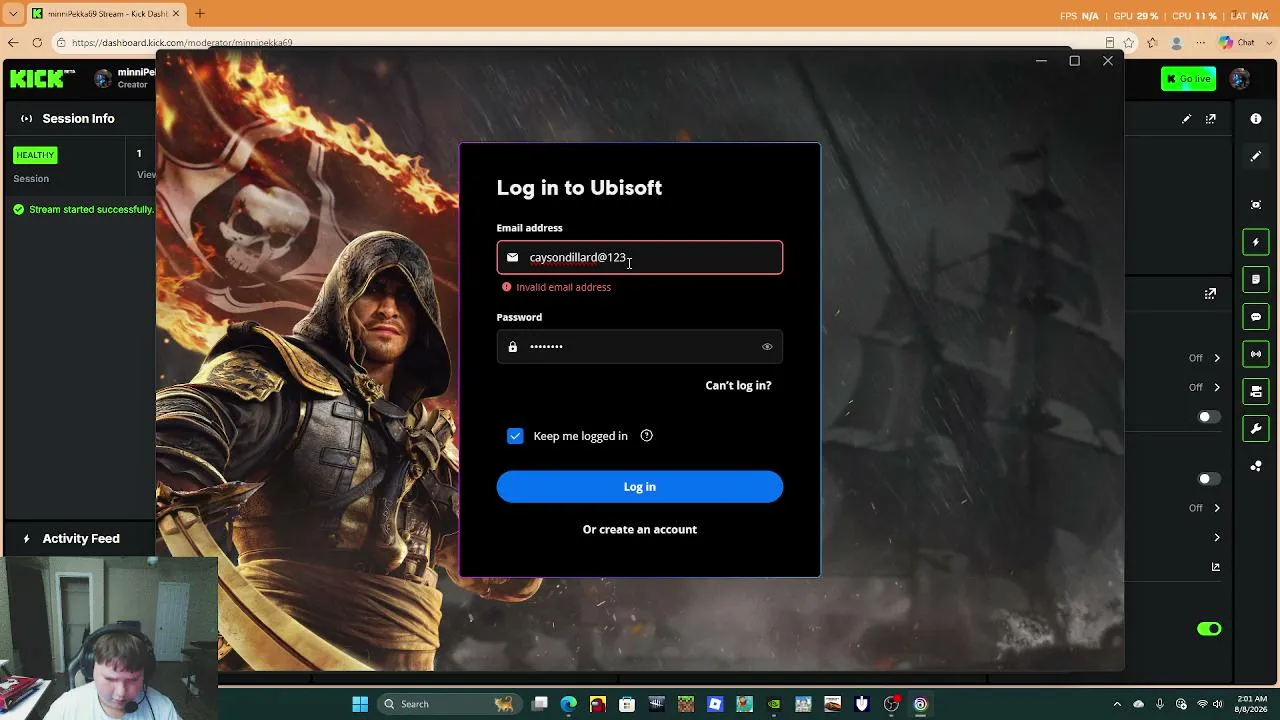Open the info icon in Kick sidebar

click(1256, 119)
